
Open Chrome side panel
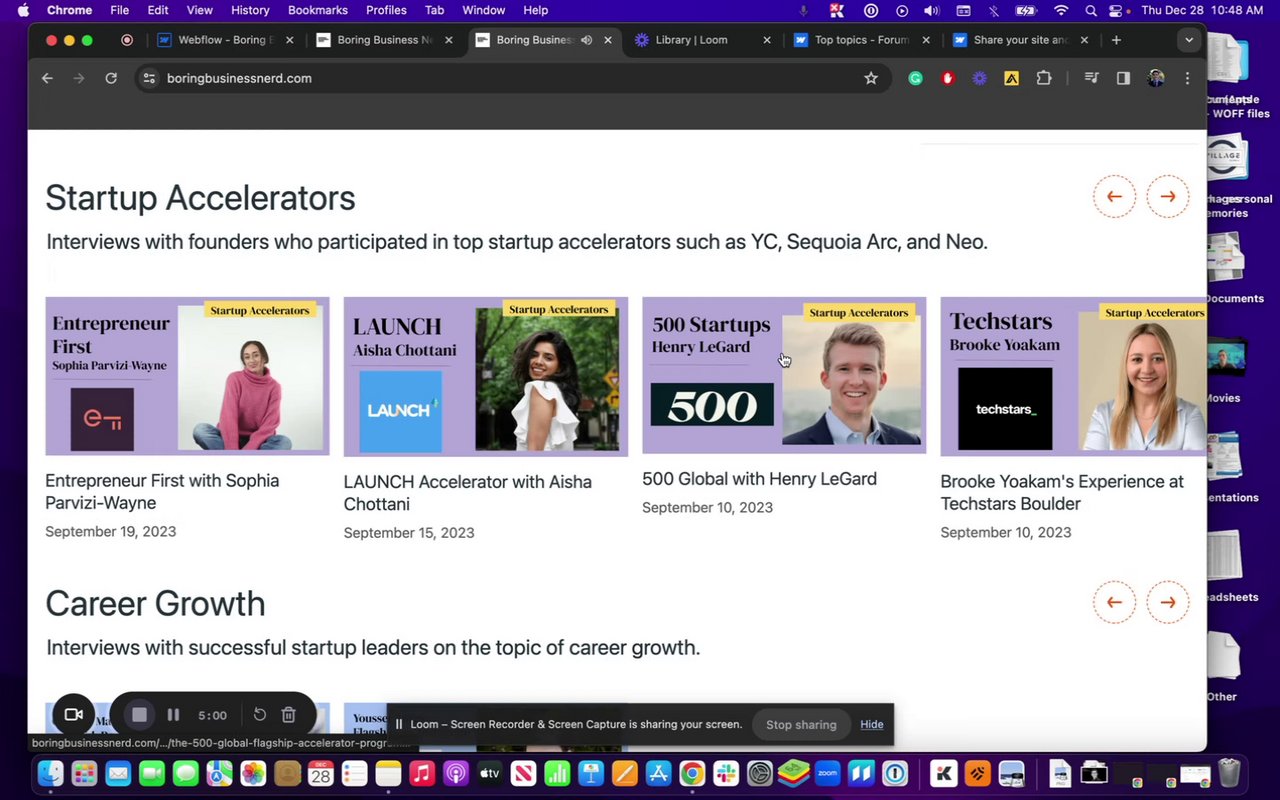pos(1123,78)
